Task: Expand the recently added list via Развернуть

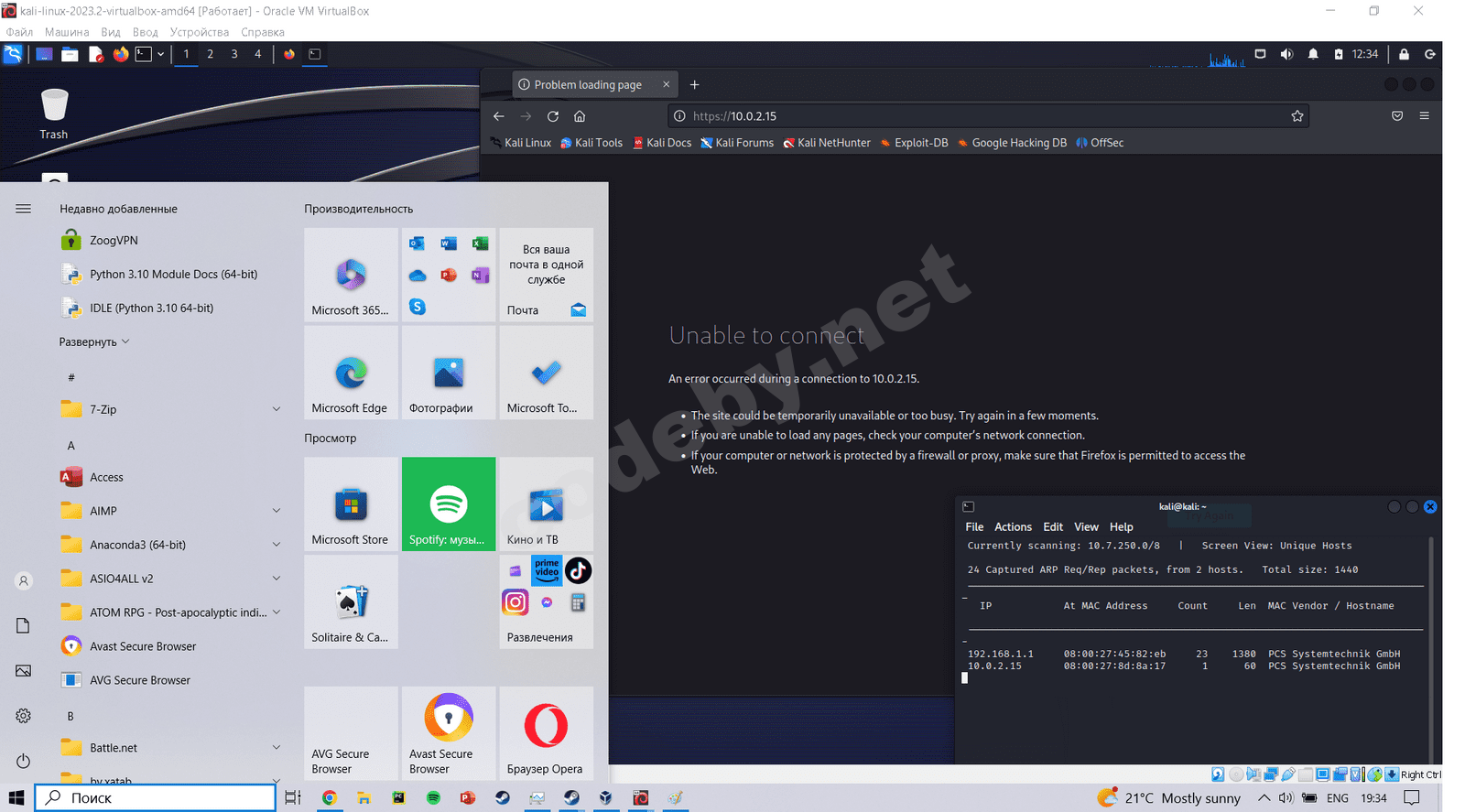Action: tap(94, 342)
